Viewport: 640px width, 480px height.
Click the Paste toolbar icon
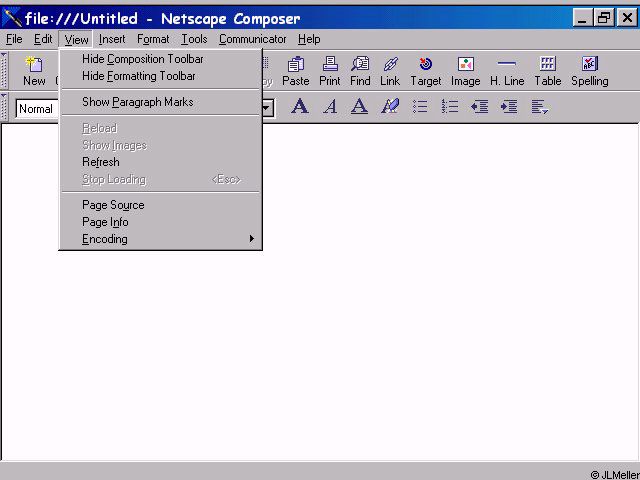click(296, 71)
